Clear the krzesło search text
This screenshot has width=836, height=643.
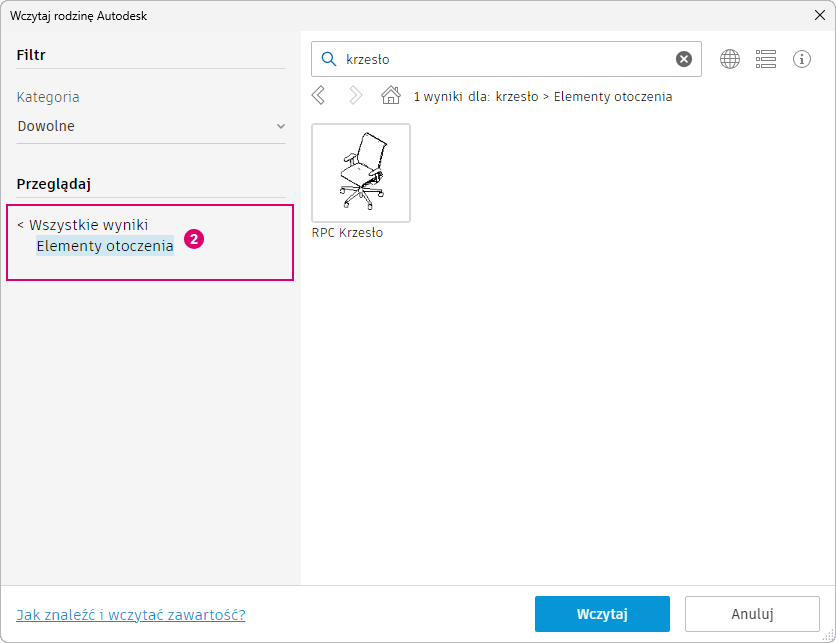[684, 59]
